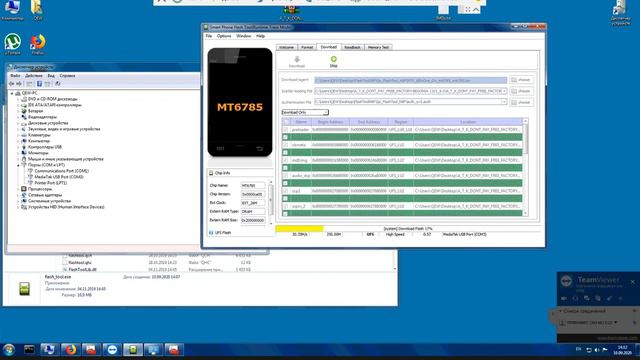Viewport: 640px width, 360px height.
Task: Click the Forward arrow in Device Manager toolbar
Action: [x=19, y=84]
